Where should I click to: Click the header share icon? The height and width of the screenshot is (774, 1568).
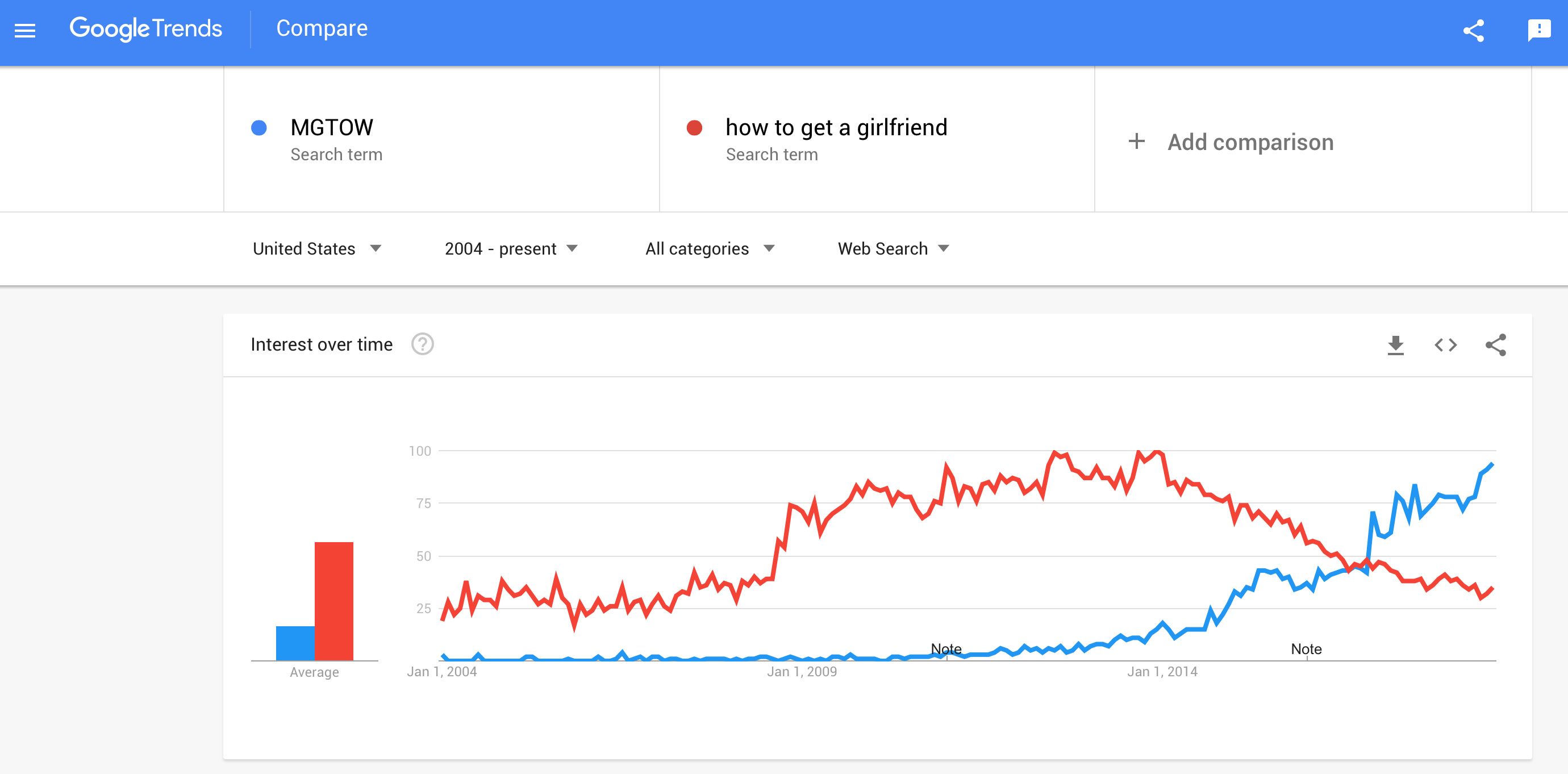point(1474,31)
